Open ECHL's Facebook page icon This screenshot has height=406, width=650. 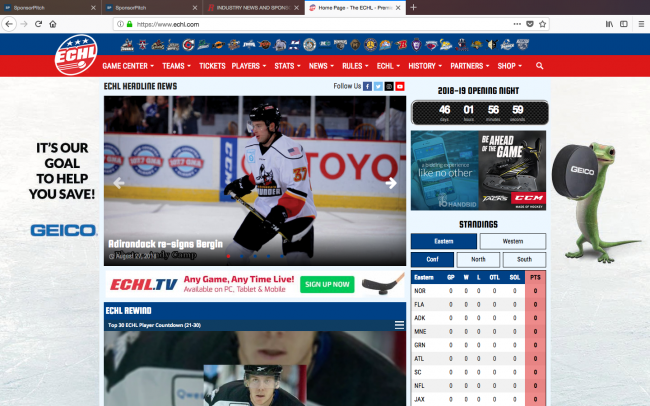click(x=367, y=87)
